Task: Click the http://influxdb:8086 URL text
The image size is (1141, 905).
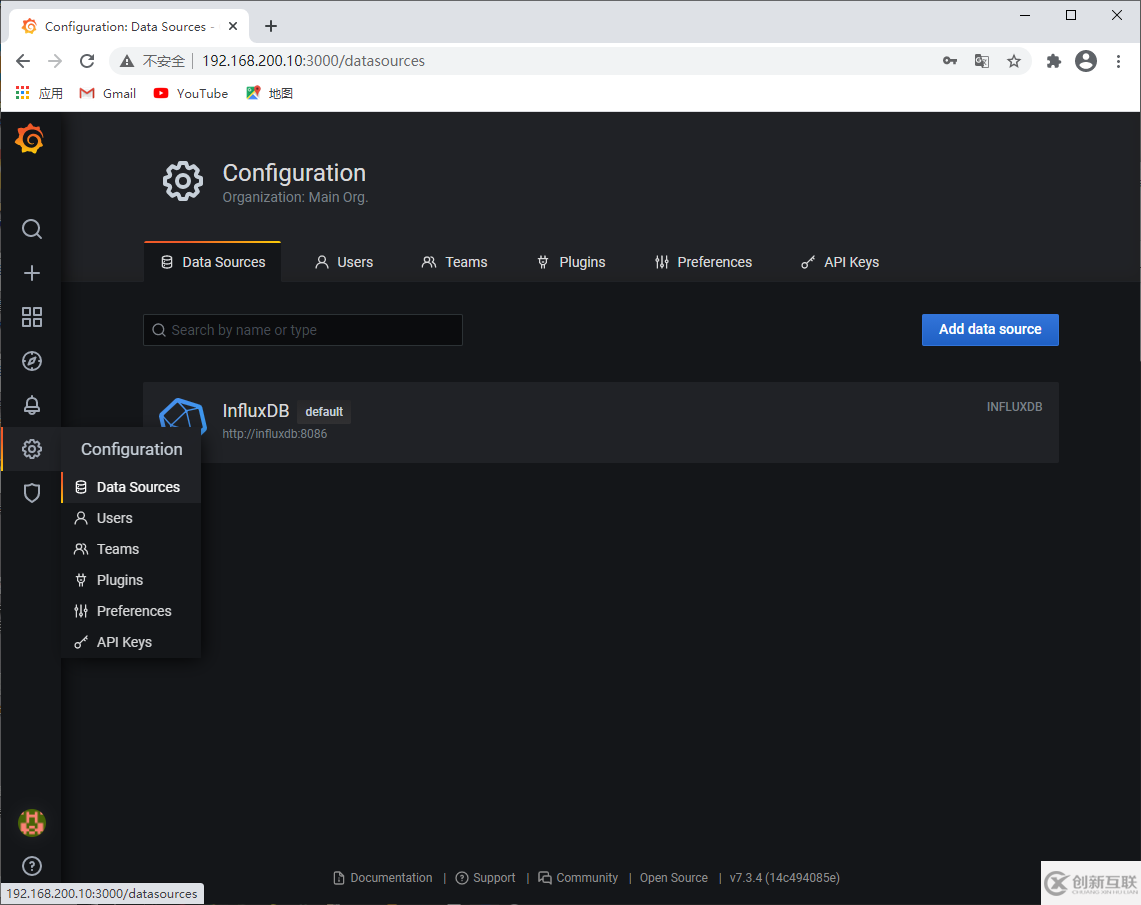Action: pyautogui.click(x=274, y=434)
